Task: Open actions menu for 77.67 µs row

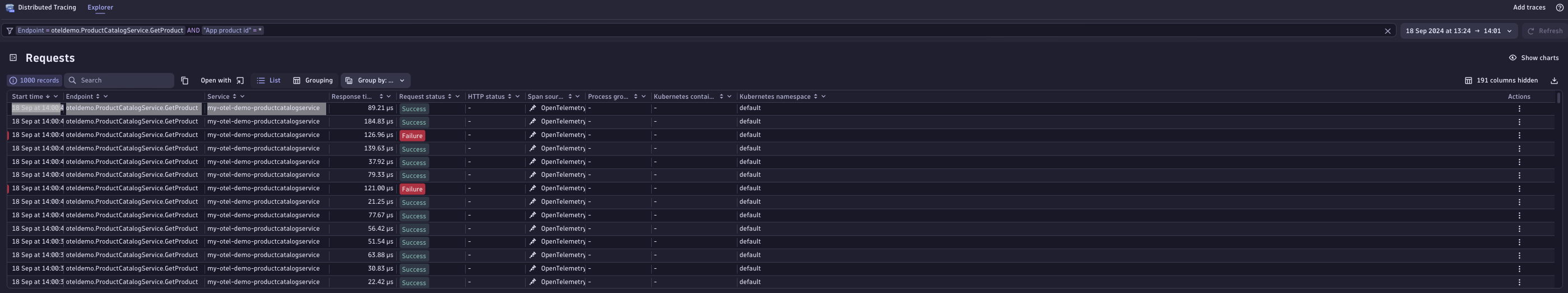Action: pos(1519,216)
